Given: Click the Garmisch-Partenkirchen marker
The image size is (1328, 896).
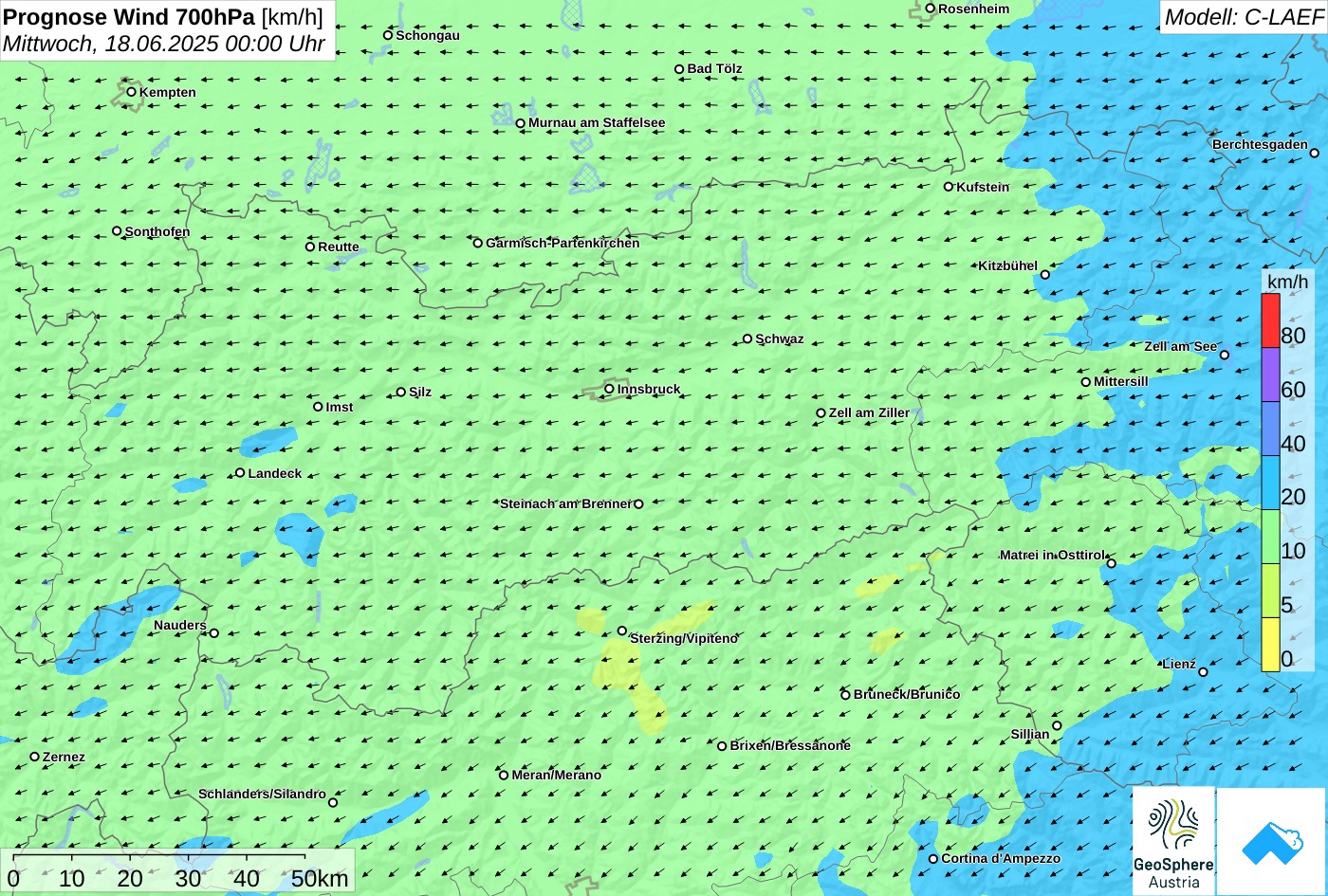Looking at the screenshot, I should click(478, 243).
